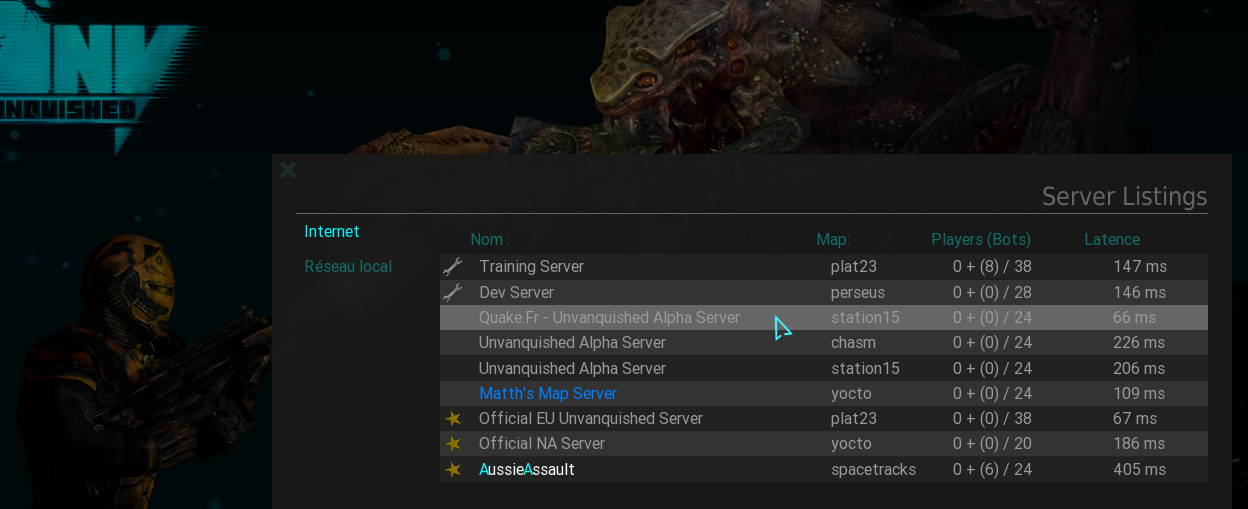
Task: Select the Official EU Unvanquished Server row
Action: point(824,418)
